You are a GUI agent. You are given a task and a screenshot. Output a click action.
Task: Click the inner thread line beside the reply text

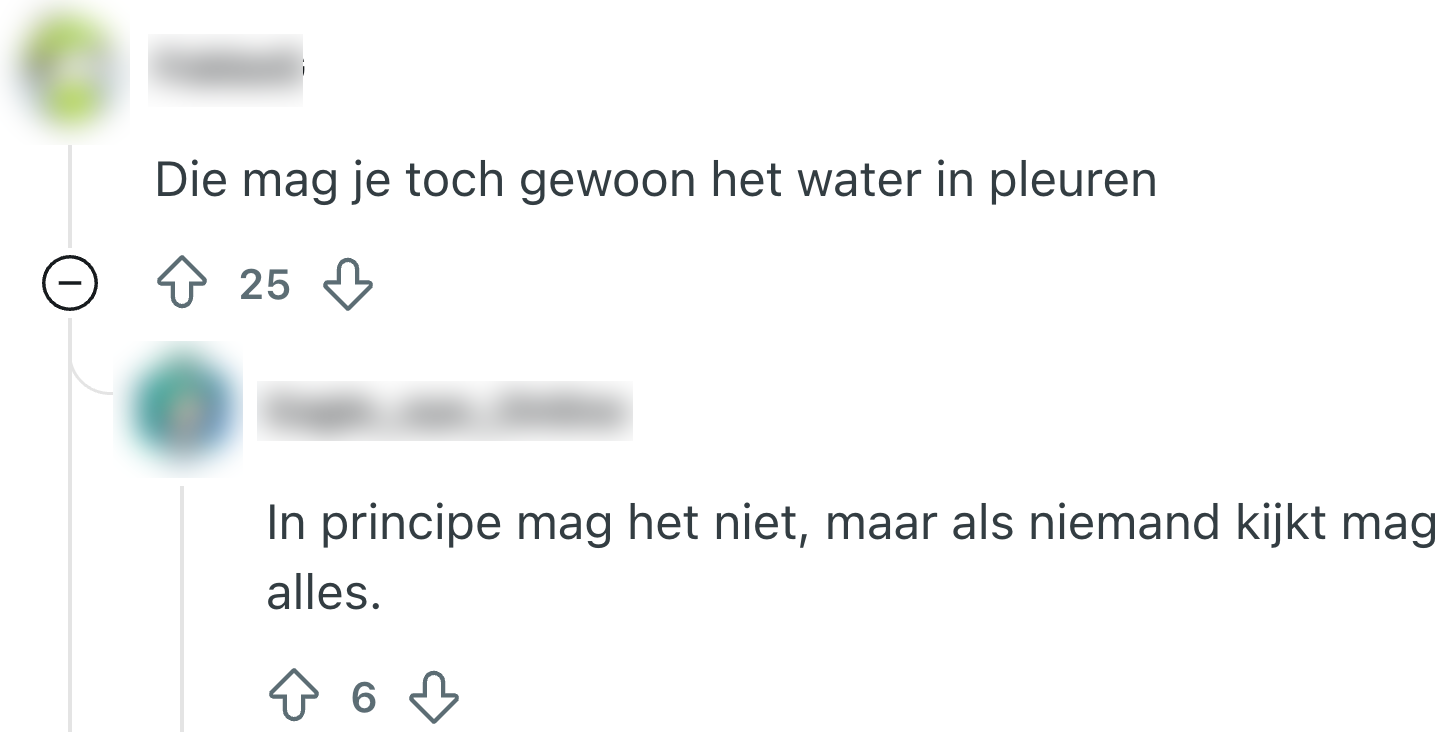click(182, 600)
